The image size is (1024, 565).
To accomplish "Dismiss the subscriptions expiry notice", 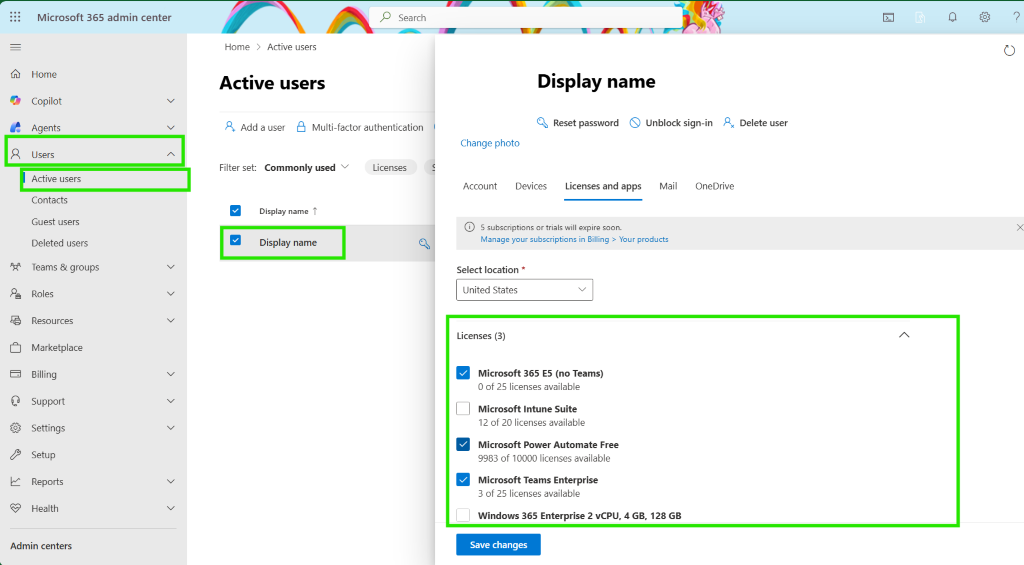I will coord(1019,227).
